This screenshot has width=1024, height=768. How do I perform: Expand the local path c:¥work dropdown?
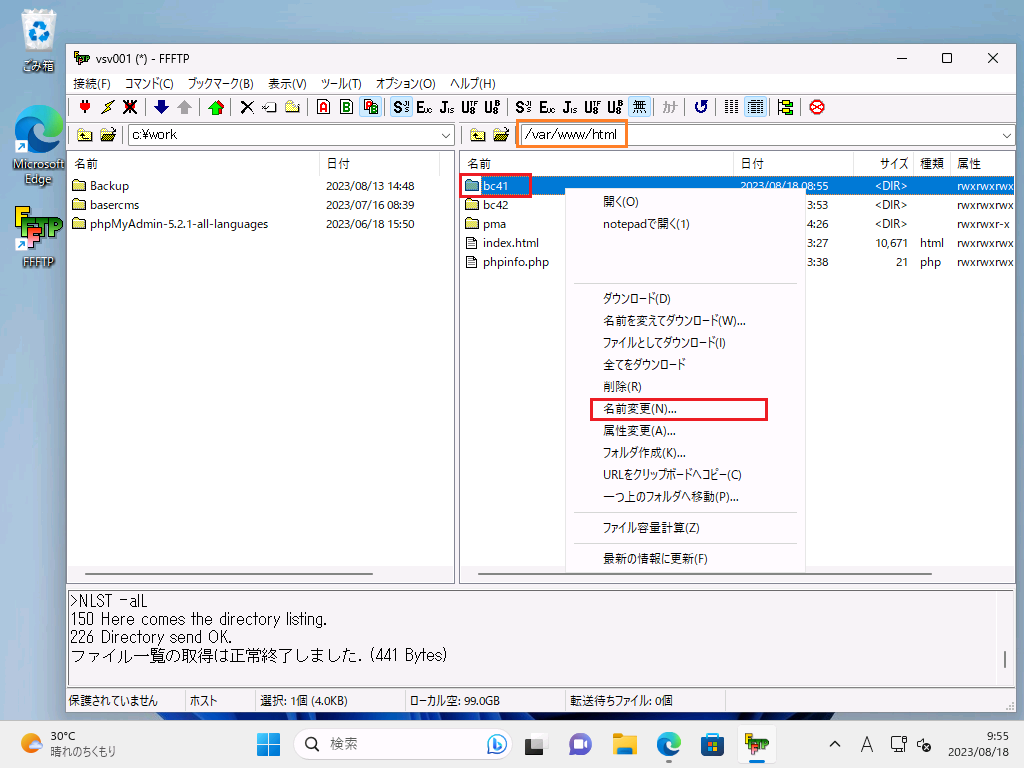click(x=446, y=135)
